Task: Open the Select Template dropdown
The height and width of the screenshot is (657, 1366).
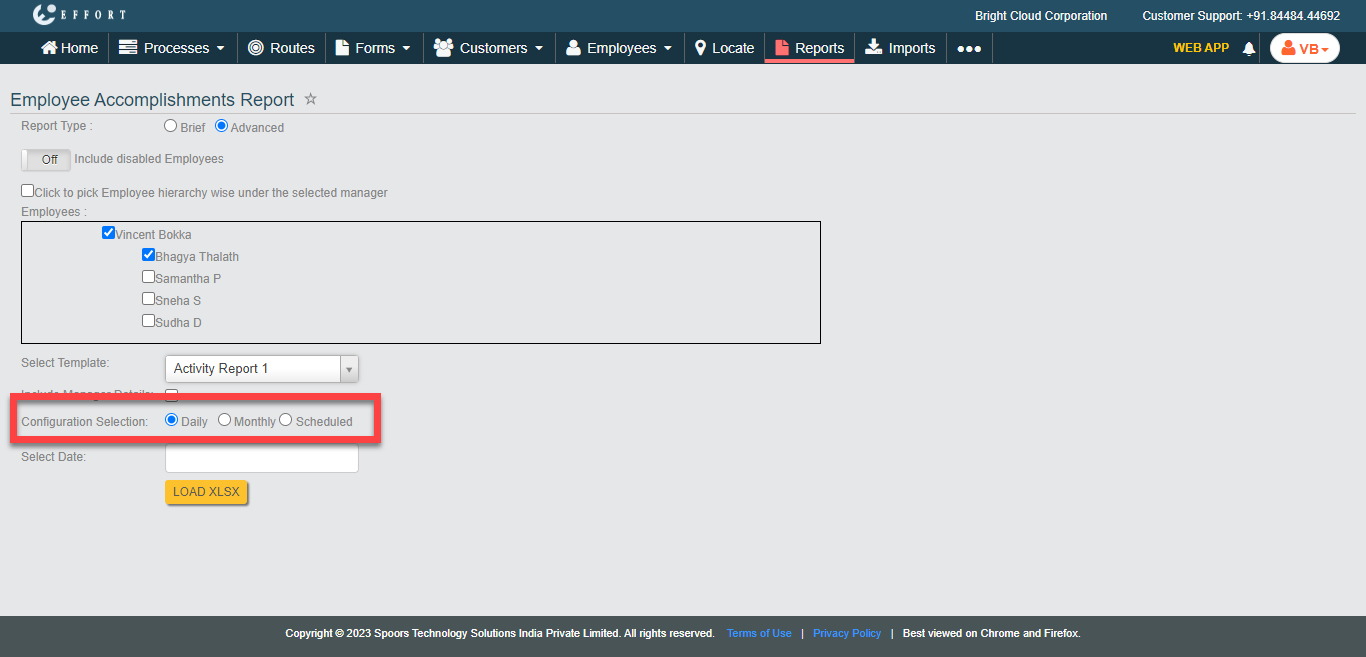Action: tap(261, 369)
